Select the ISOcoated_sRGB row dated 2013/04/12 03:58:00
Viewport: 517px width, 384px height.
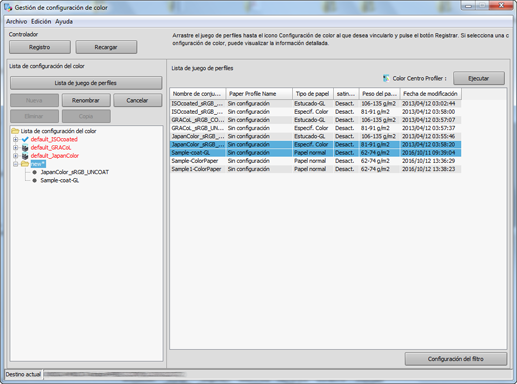click(x=316, y=112)
